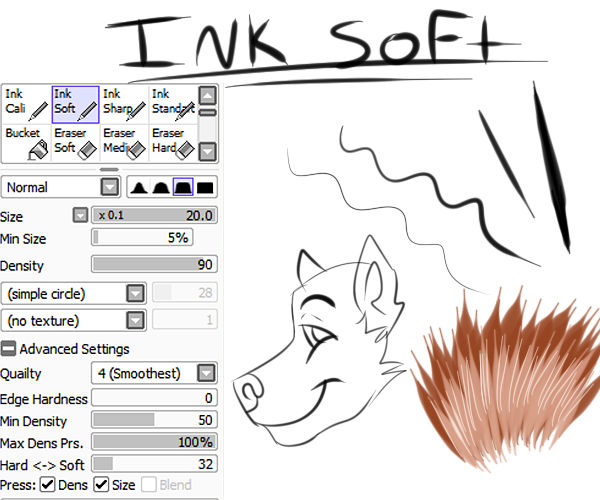Click the tool panel divider handle
The height and width of the screenshot is (500, 600).
[109, 169]
